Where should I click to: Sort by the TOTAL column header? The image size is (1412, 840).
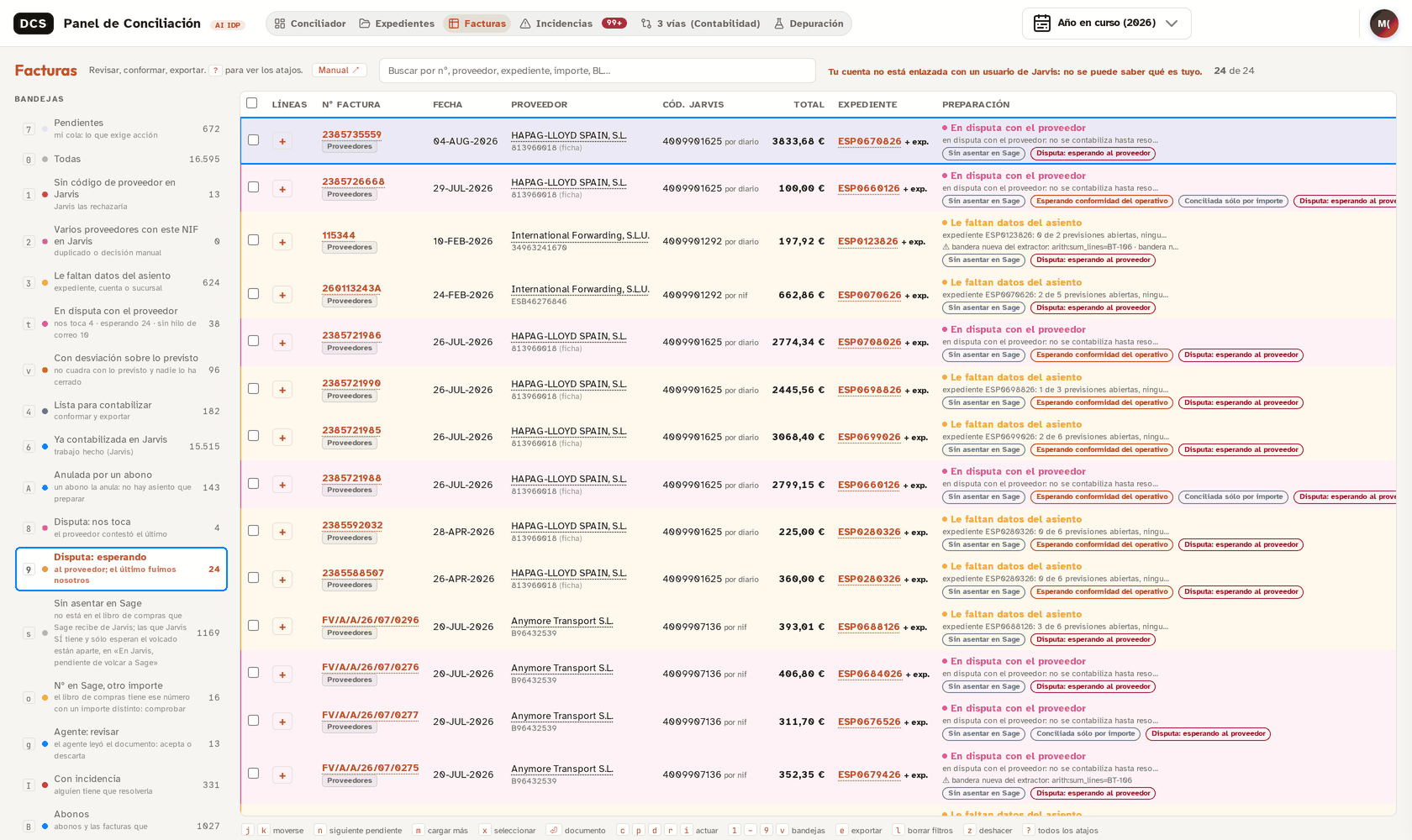click(x=809, y=104)
